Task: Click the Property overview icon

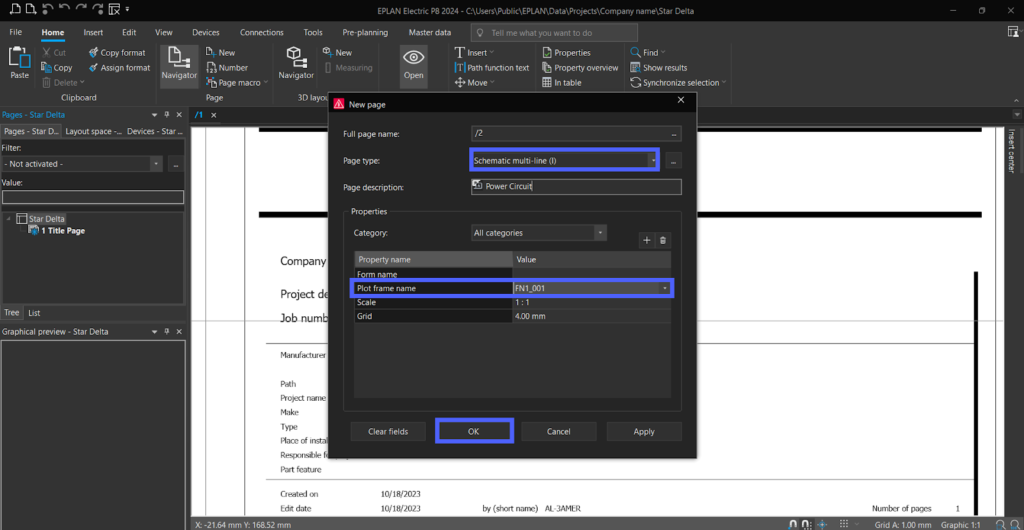Action: pyautogui.click(x=547, y=68)
